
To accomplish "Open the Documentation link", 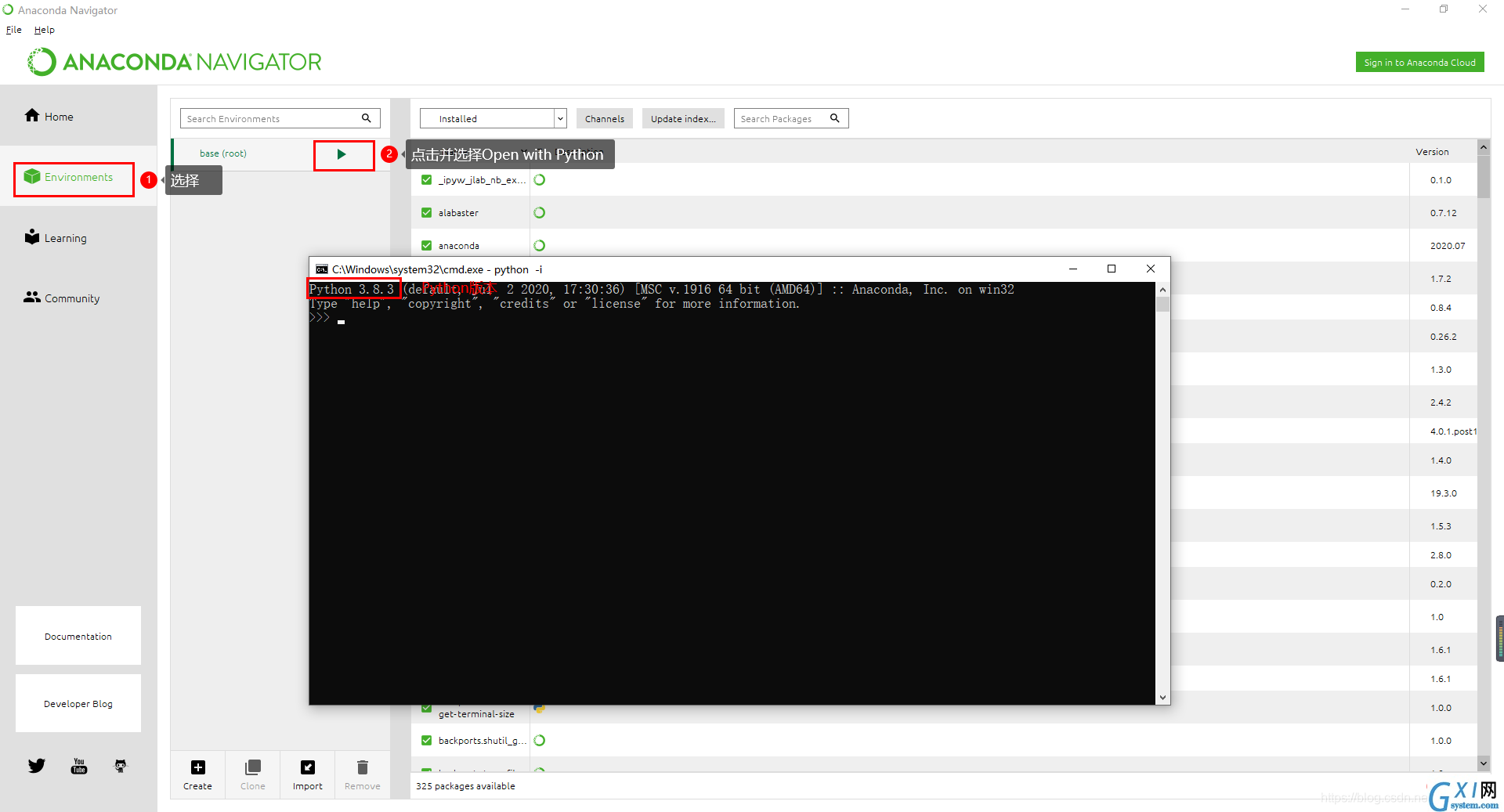I will [x=78, y=636].
